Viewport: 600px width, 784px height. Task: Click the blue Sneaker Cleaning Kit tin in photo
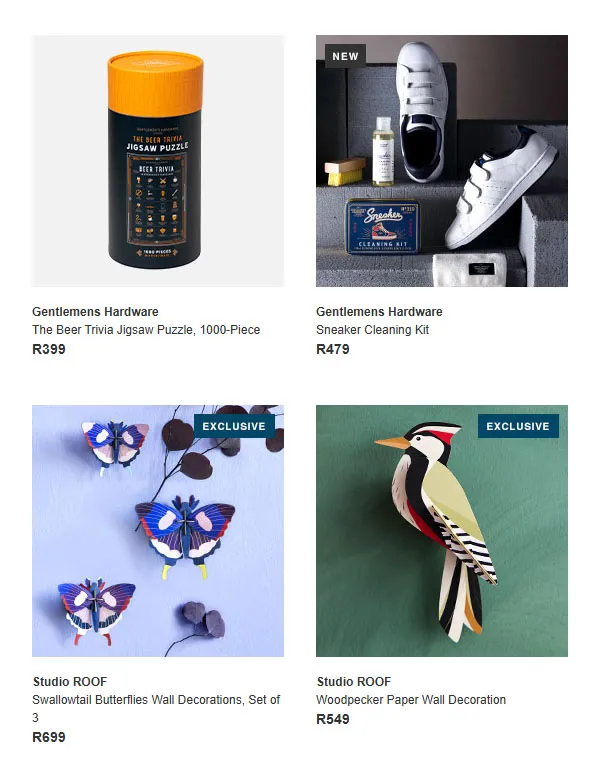click(x=383, y=226)
